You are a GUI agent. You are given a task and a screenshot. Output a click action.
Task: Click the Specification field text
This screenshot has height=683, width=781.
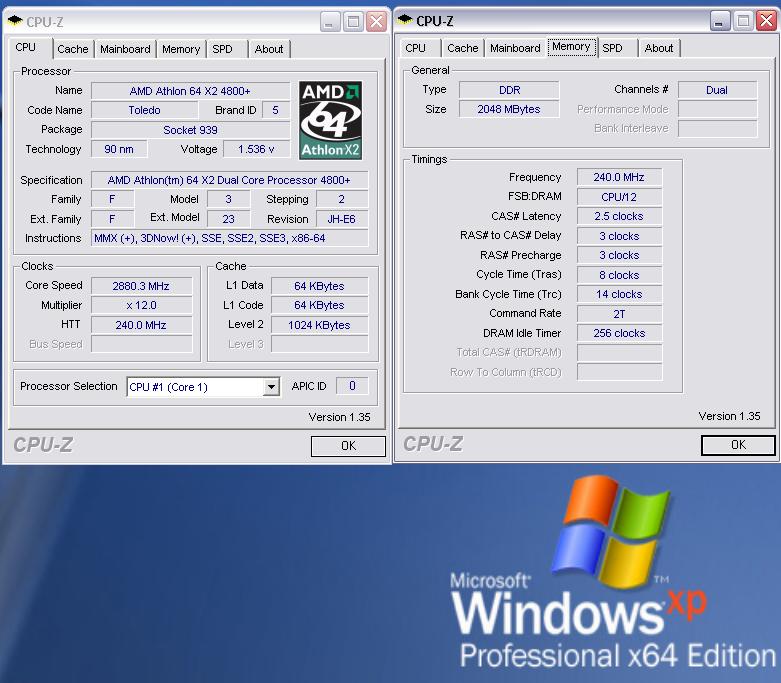point(229,180)
